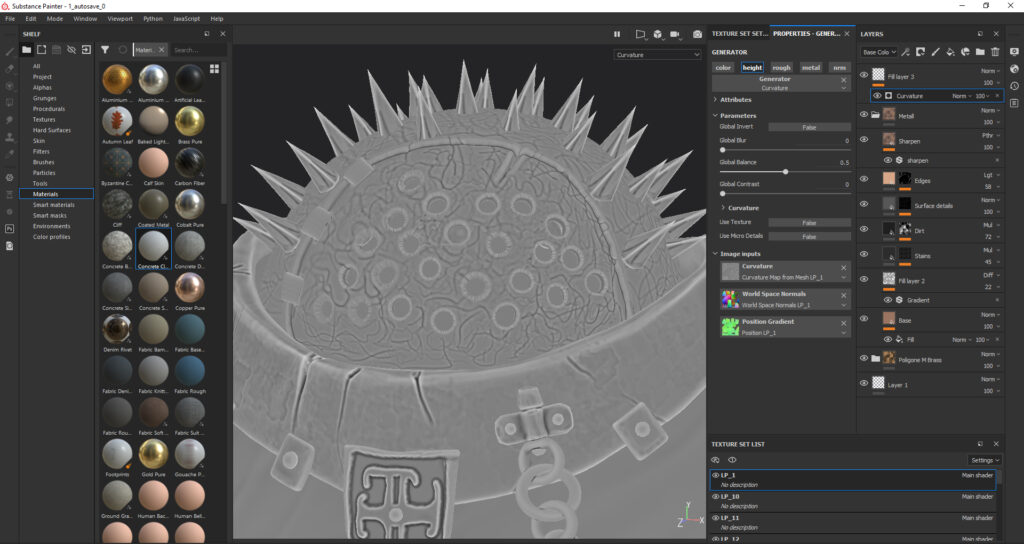The height and width of the screenshot is (544, 1024).
Task: Toggle visibility of the Dirt layer
Action: [x=865, y=230]
